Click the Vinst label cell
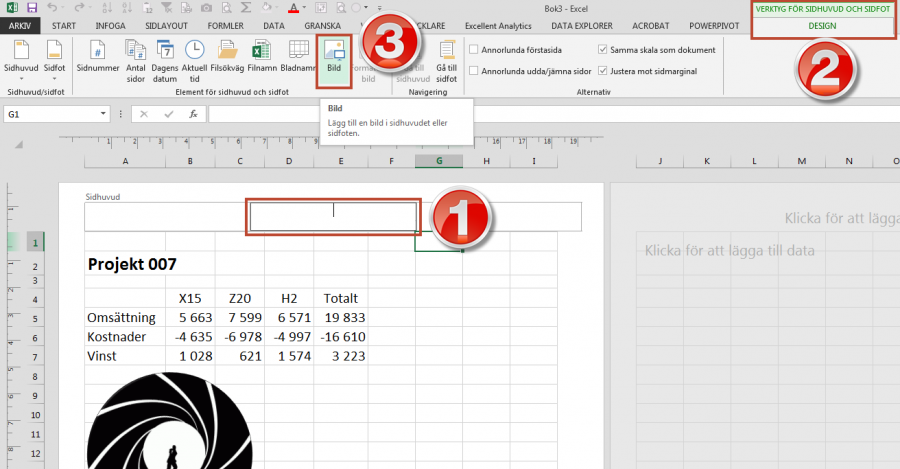Image resolution: width=900 pixels, height=469 pixels. tap(125, 356)
